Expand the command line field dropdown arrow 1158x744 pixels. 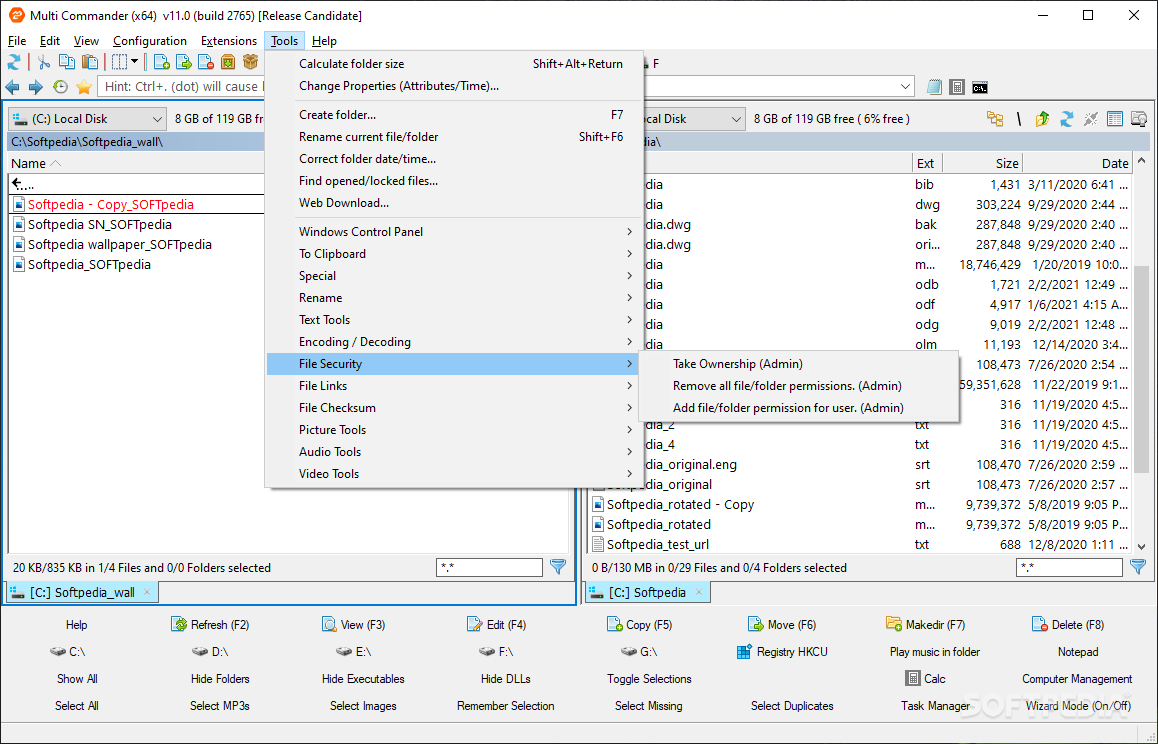pyautogui.click(x=905, y=86)
